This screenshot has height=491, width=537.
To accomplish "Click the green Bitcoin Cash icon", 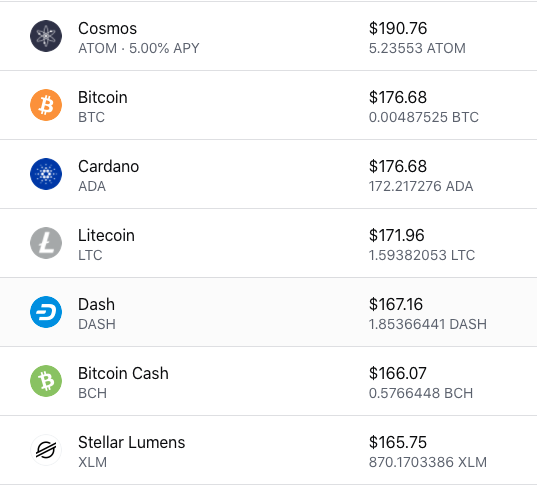I will pyautogui.click(x=46, y=381).
